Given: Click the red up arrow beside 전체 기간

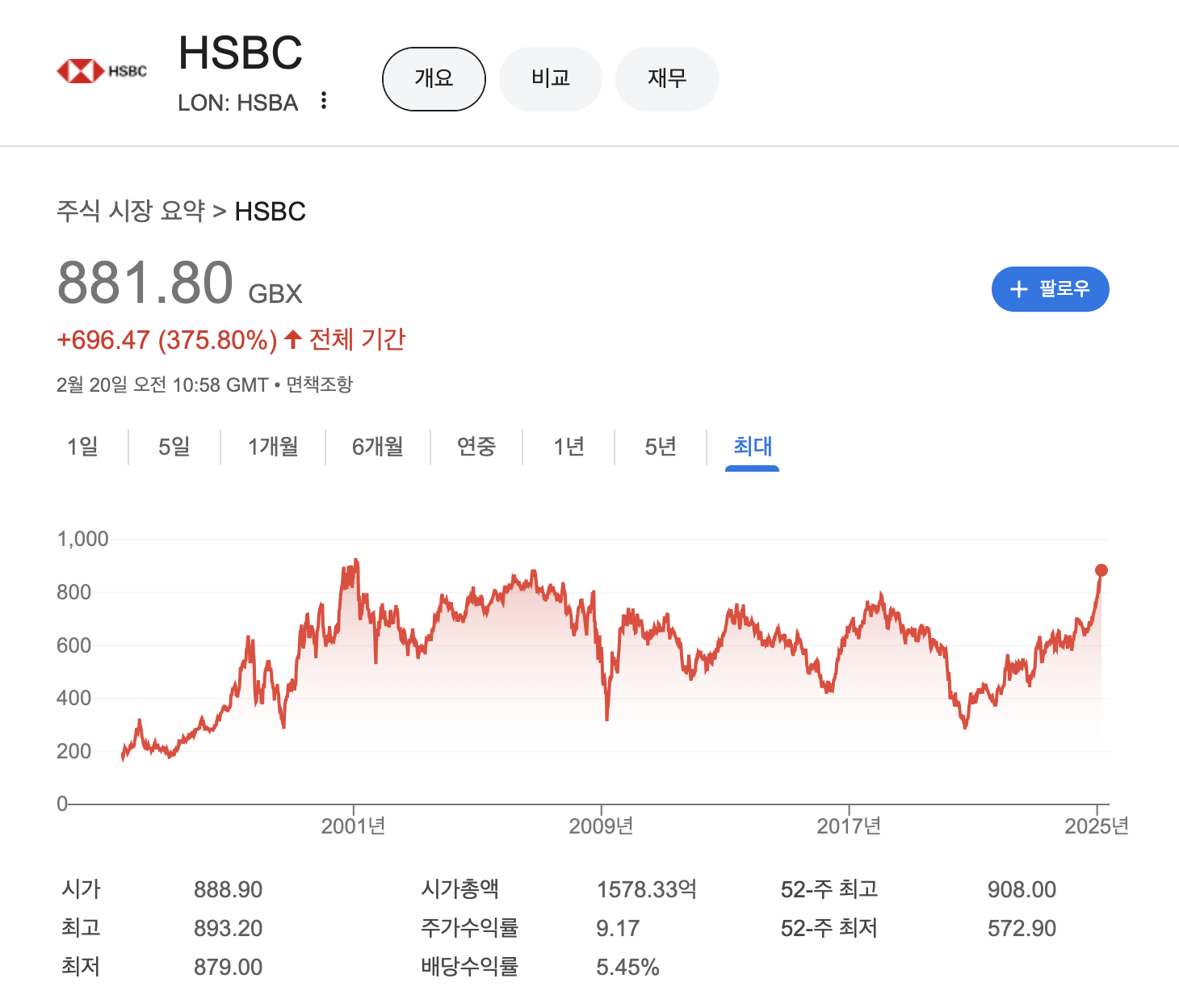Looking at the screenshot, I should tap(293, 339).
